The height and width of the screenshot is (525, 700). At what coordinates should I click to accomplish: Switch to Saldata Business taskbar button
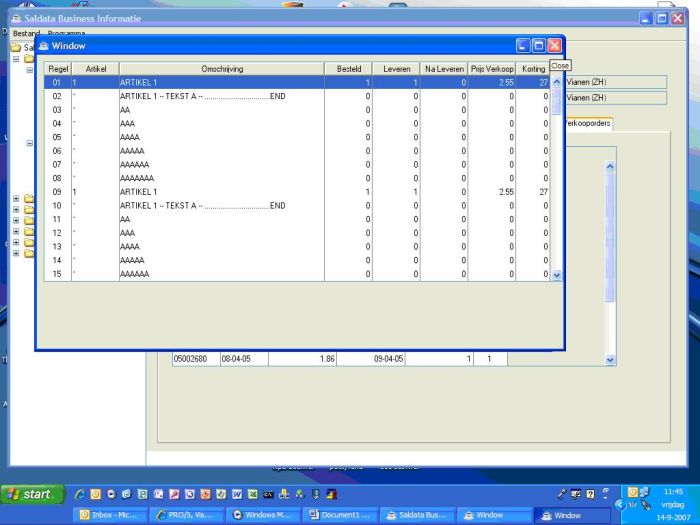point(416,515)
